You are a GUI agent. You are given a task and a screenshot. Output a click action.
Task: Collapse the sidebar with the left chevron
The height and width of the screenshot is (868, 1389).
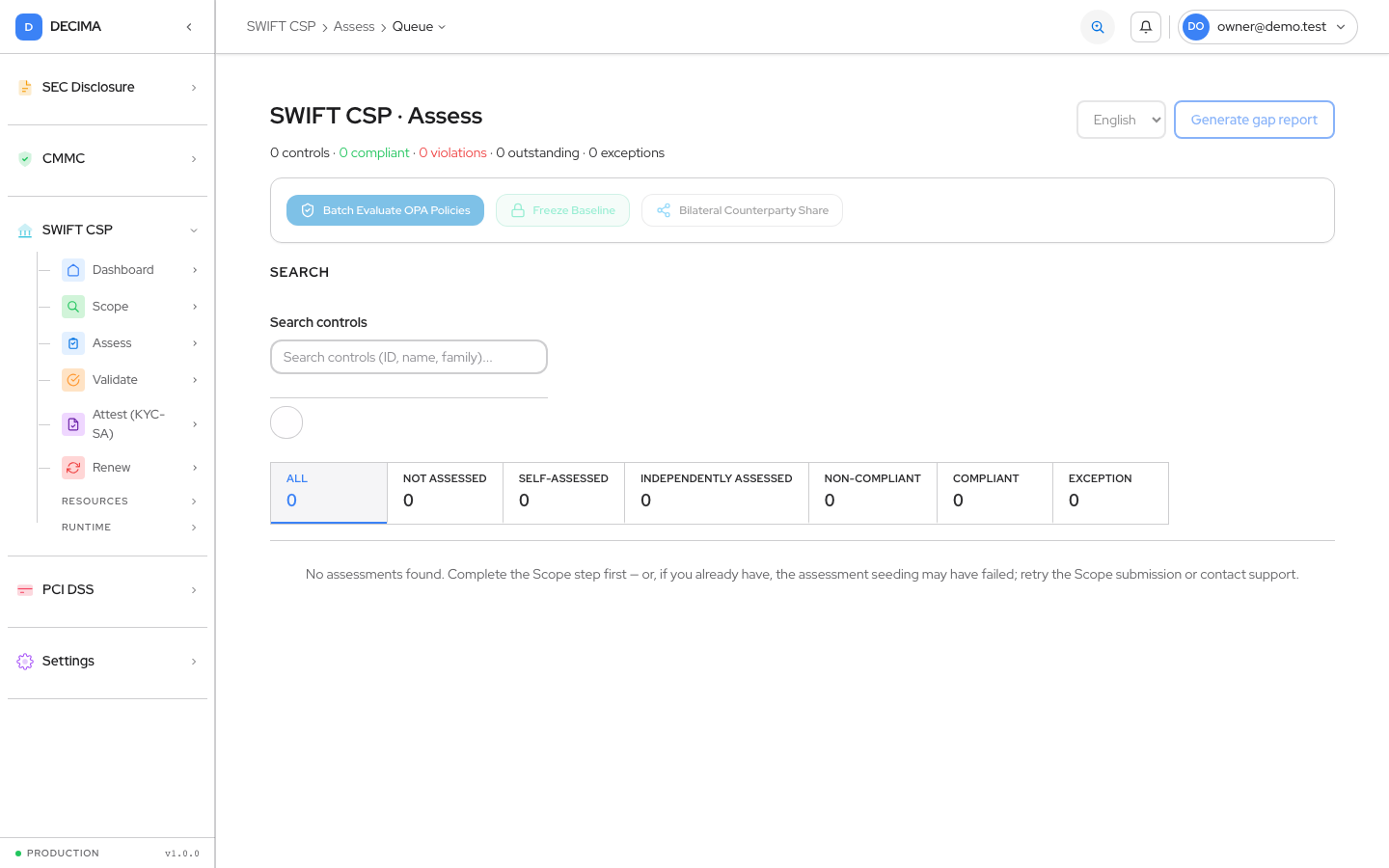[189, 27]
